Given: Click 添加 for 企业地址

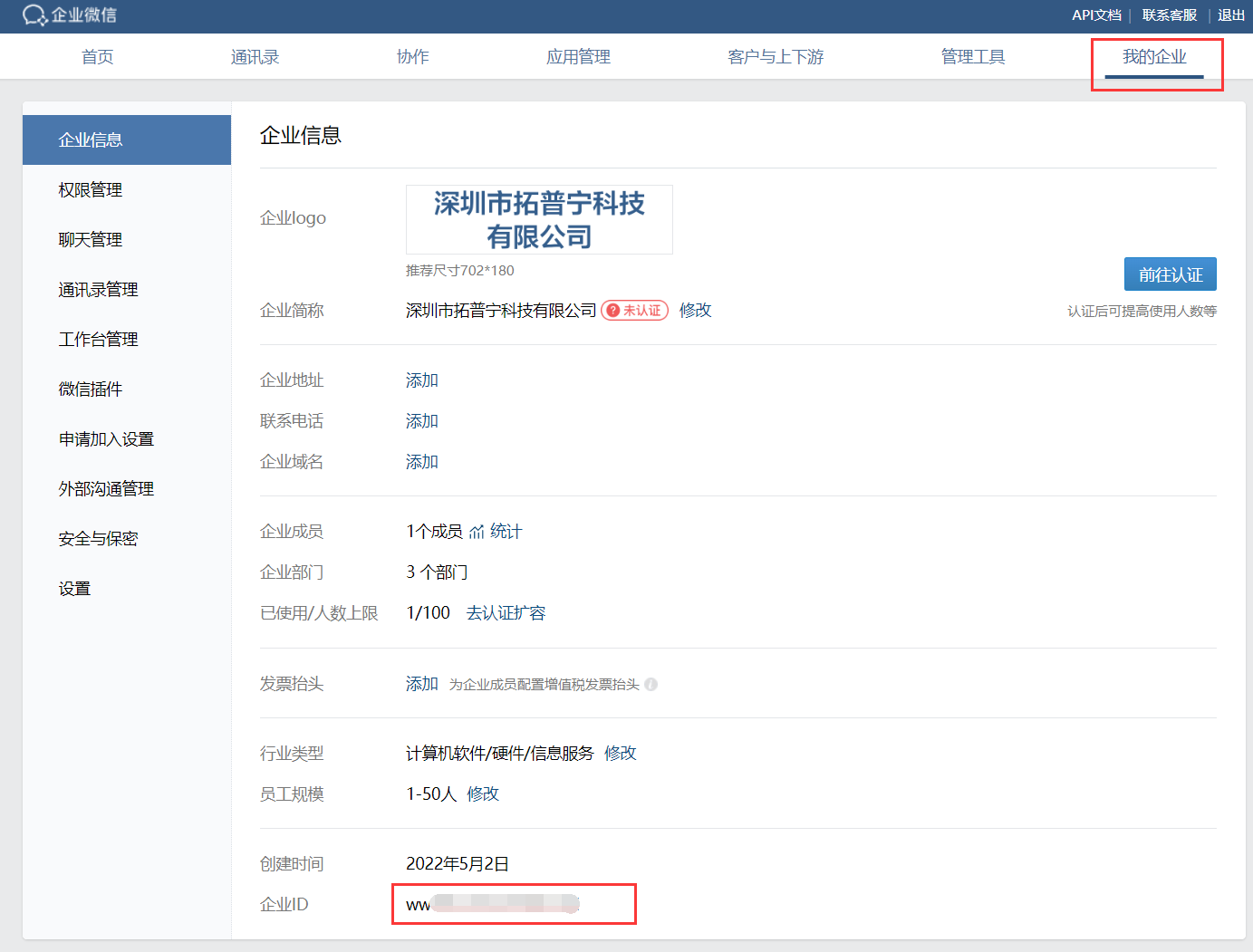Looking at the screenshot, I should click(422, 380).
